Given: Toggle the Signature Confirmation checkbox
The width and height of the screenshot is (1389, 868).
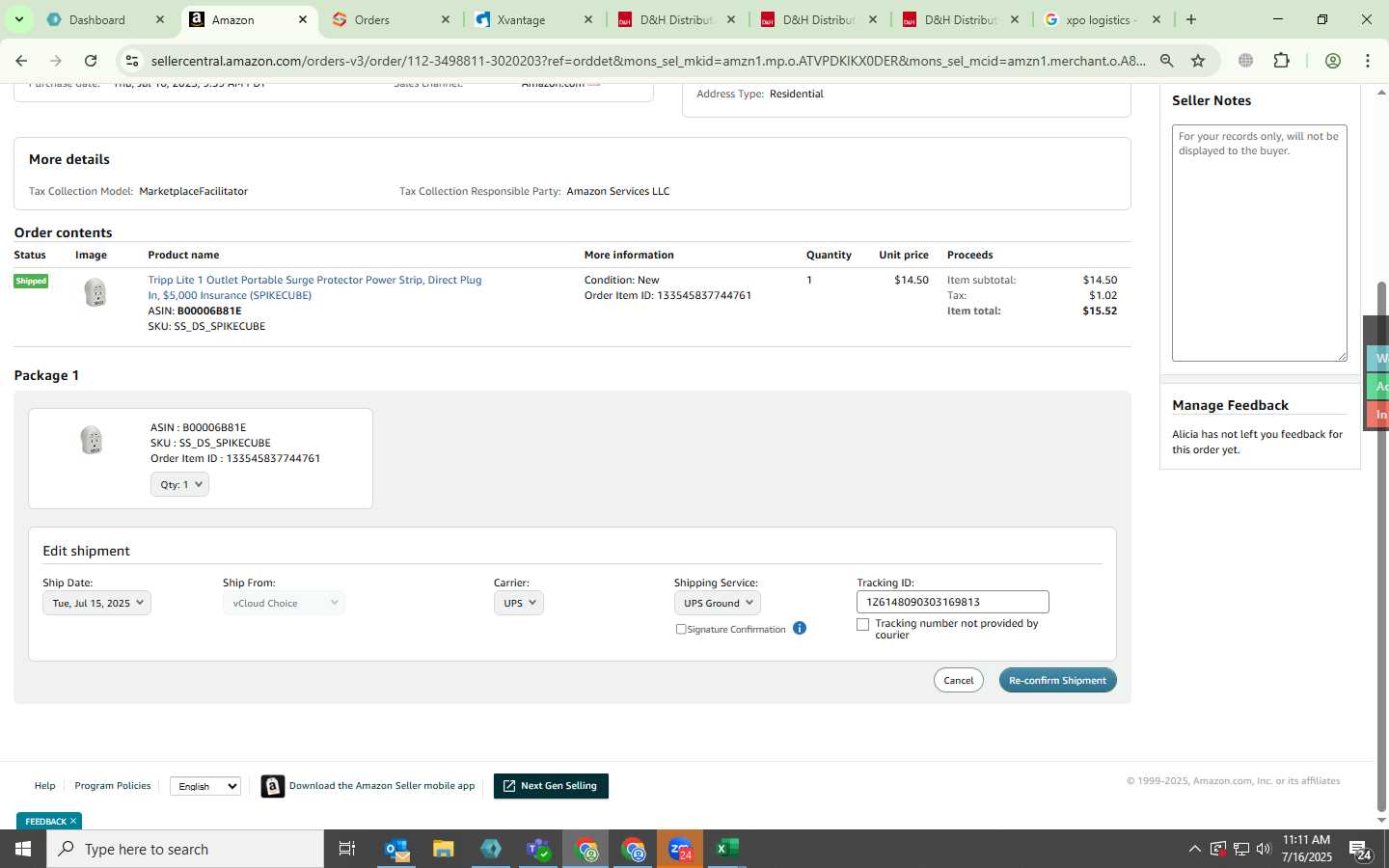Looking at the screenshot, I should point(681,629).
